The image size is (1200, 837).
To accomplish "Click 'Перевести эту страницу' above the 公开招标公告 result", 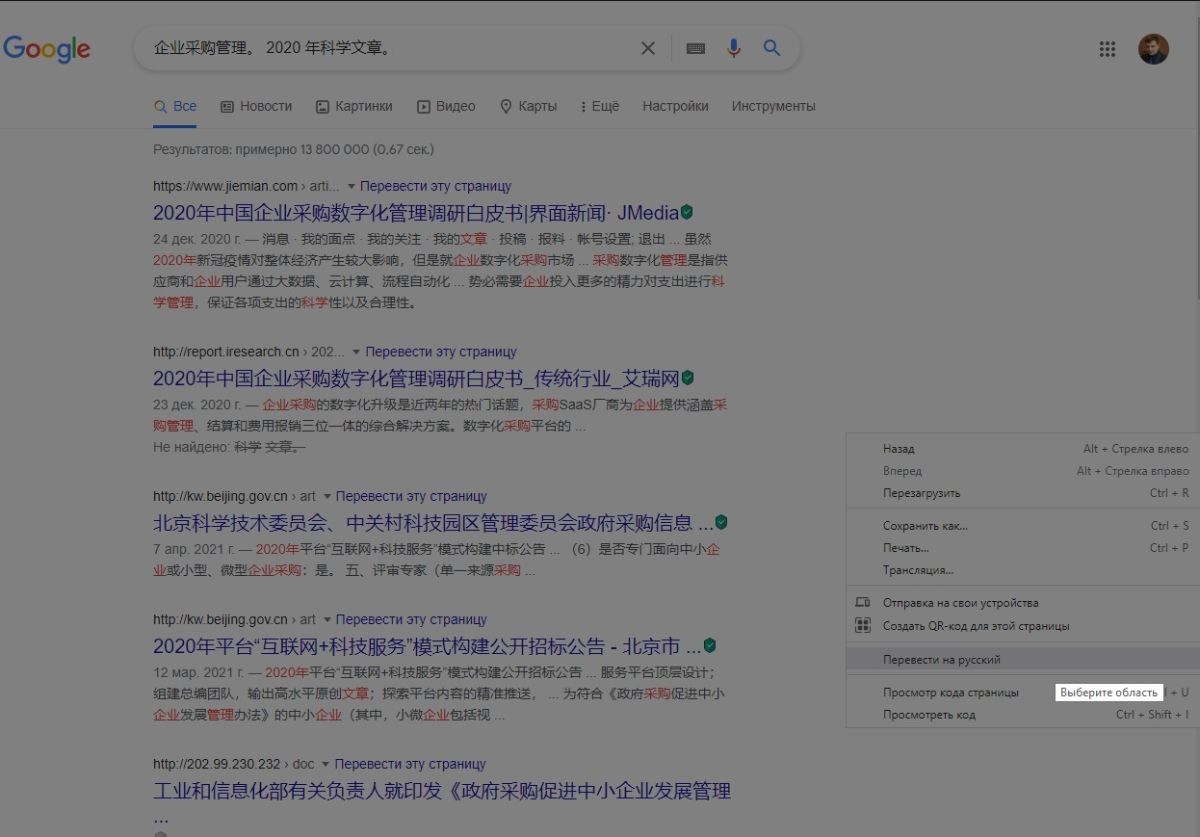I will (x=412, y=620).
